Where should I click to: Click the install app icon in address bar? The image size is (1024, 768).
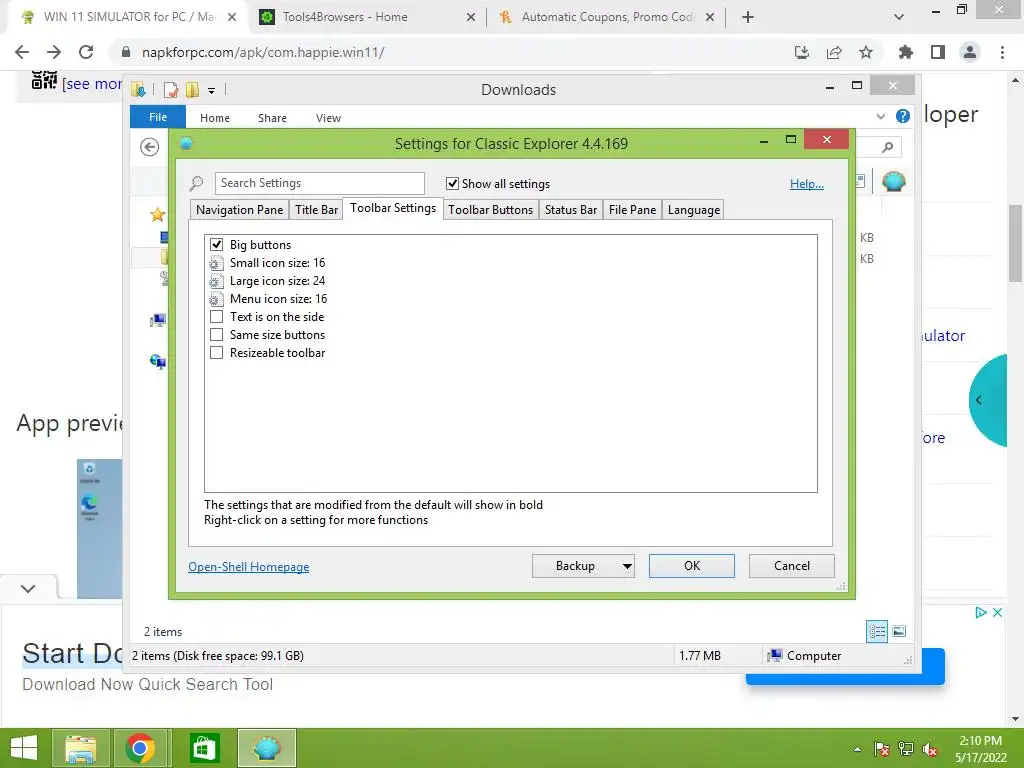coord(802,52)
